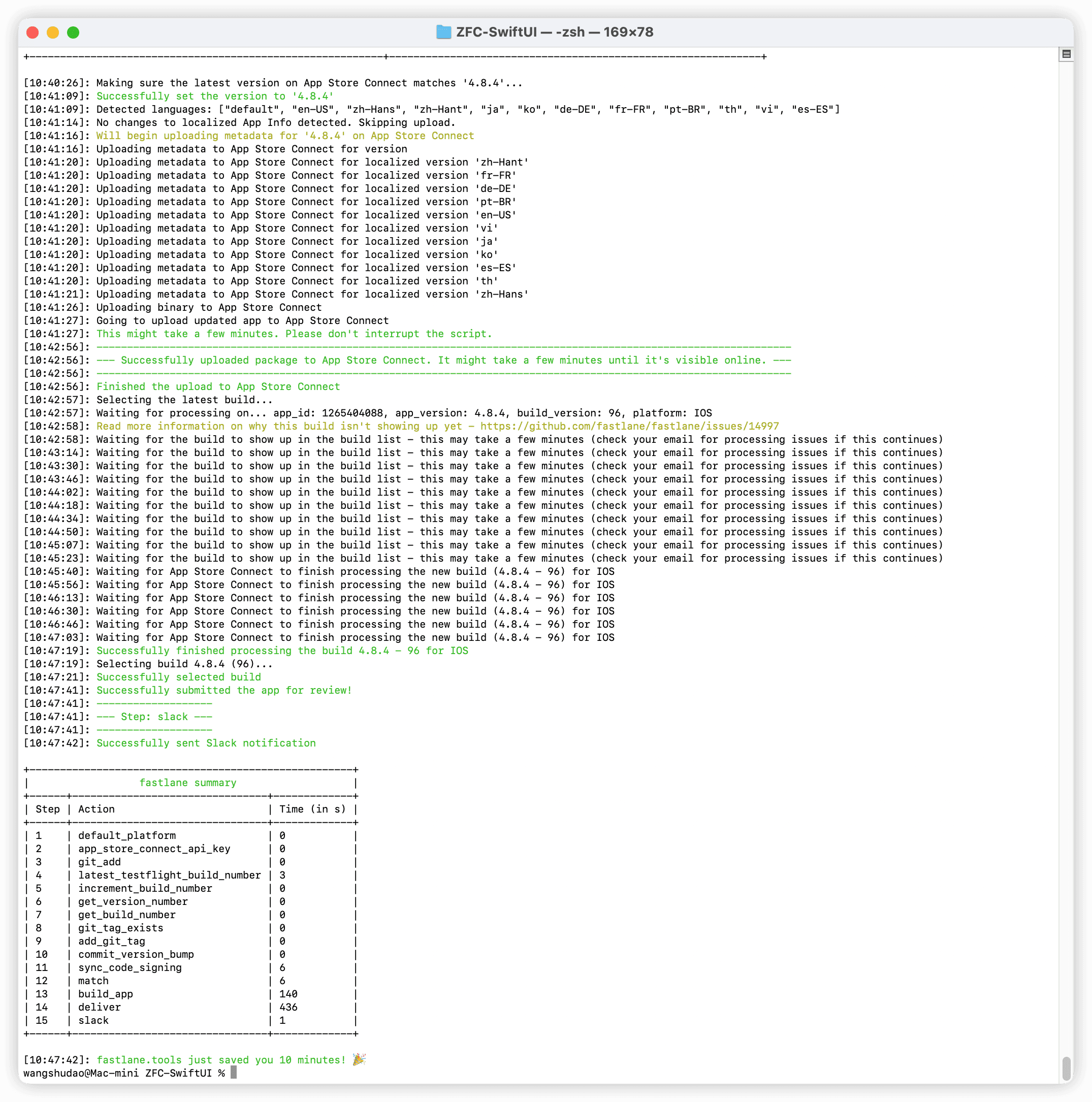This screenshot has height=1102, width=1092.
Task: Click the 'deliver' row in summary table
Action: click(x=99, y=1008)
